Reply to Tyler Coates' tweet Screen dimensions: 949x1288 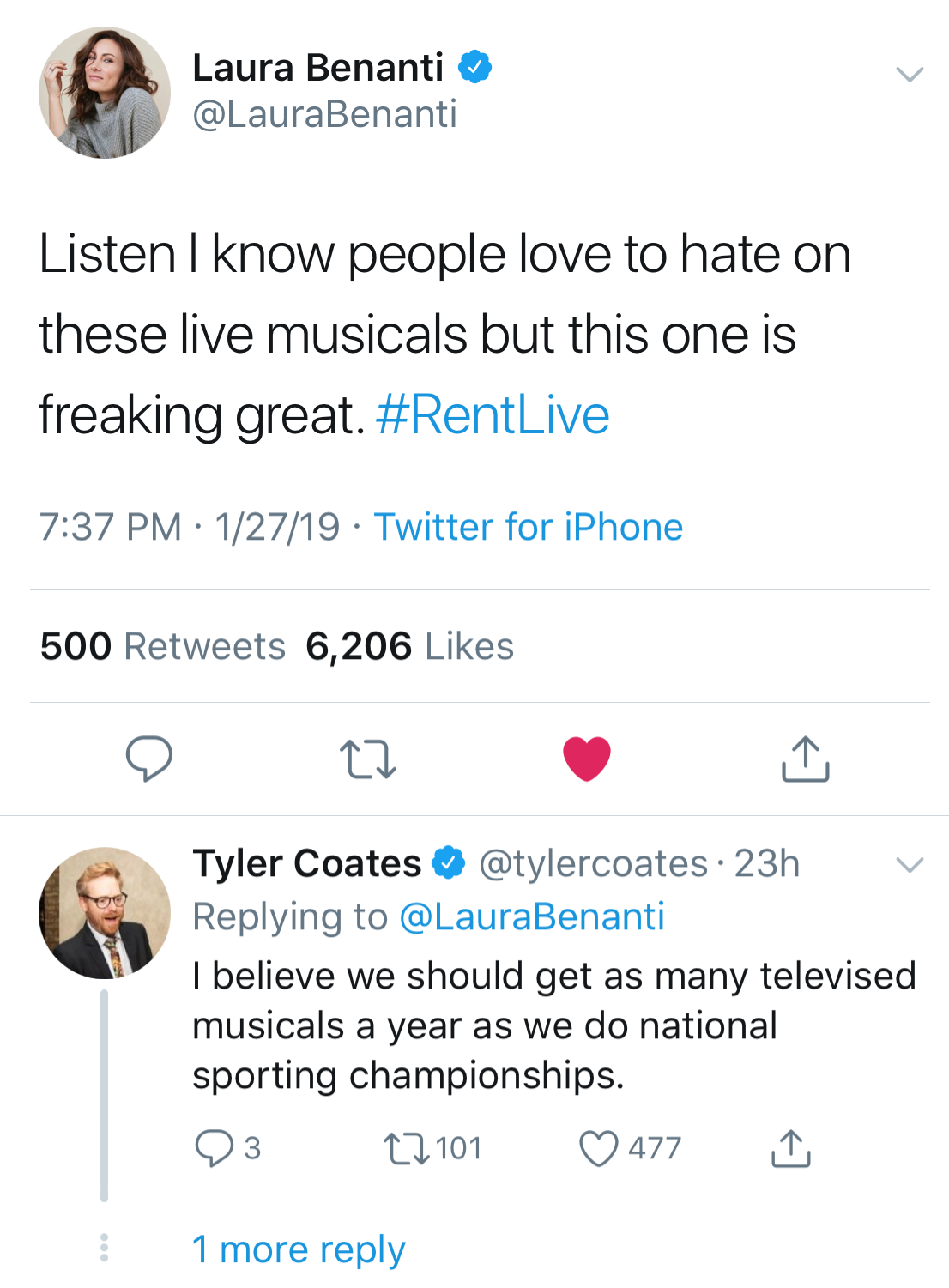214,1148
